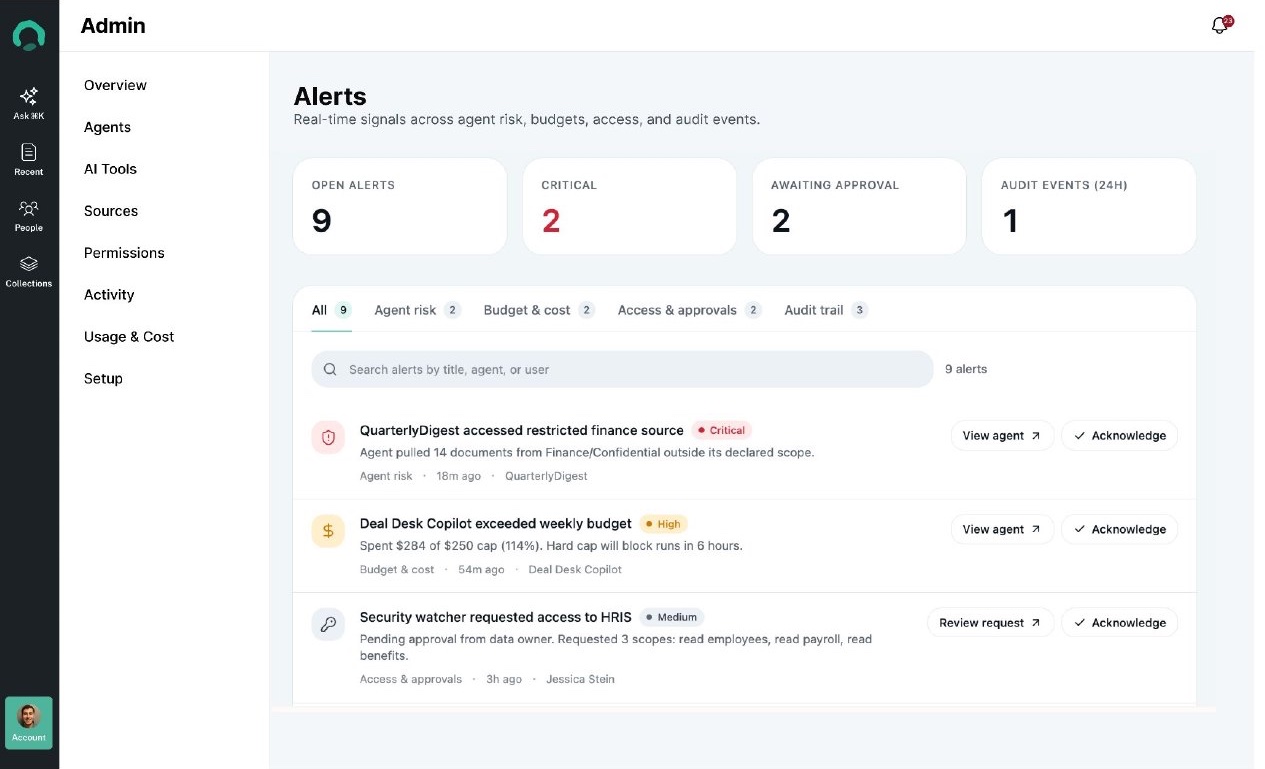Open Account avatar at bottom left

29,722
